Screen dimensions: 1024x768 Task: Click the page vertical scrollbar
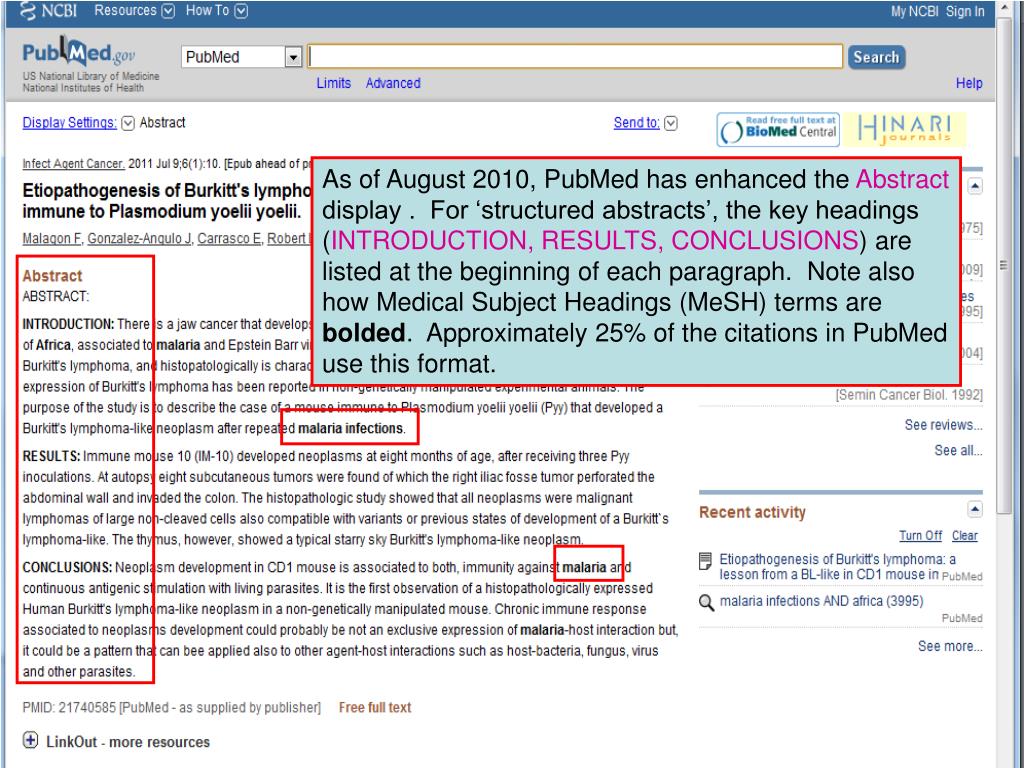click(x=1004, y=268)
